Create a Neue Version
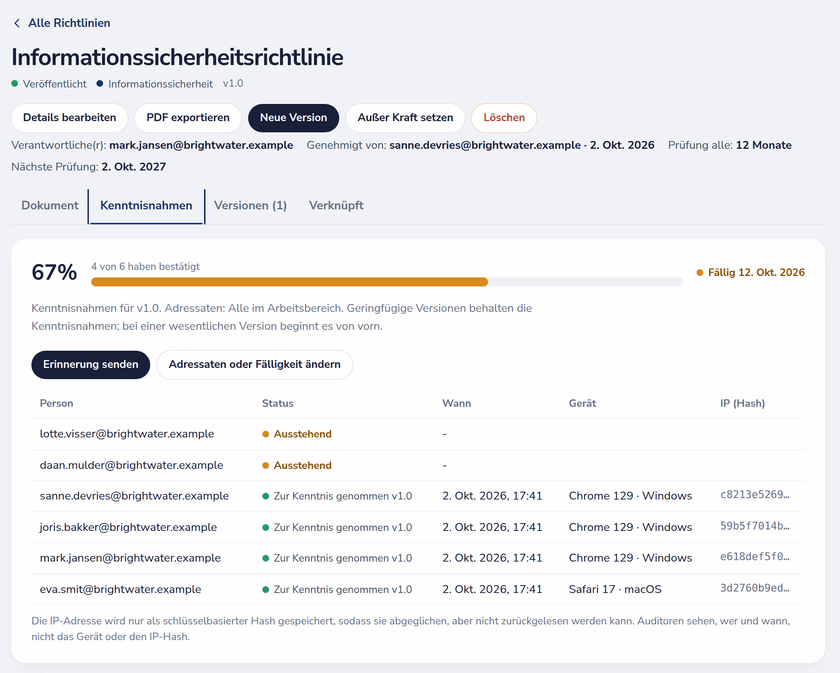 (294, 118)
